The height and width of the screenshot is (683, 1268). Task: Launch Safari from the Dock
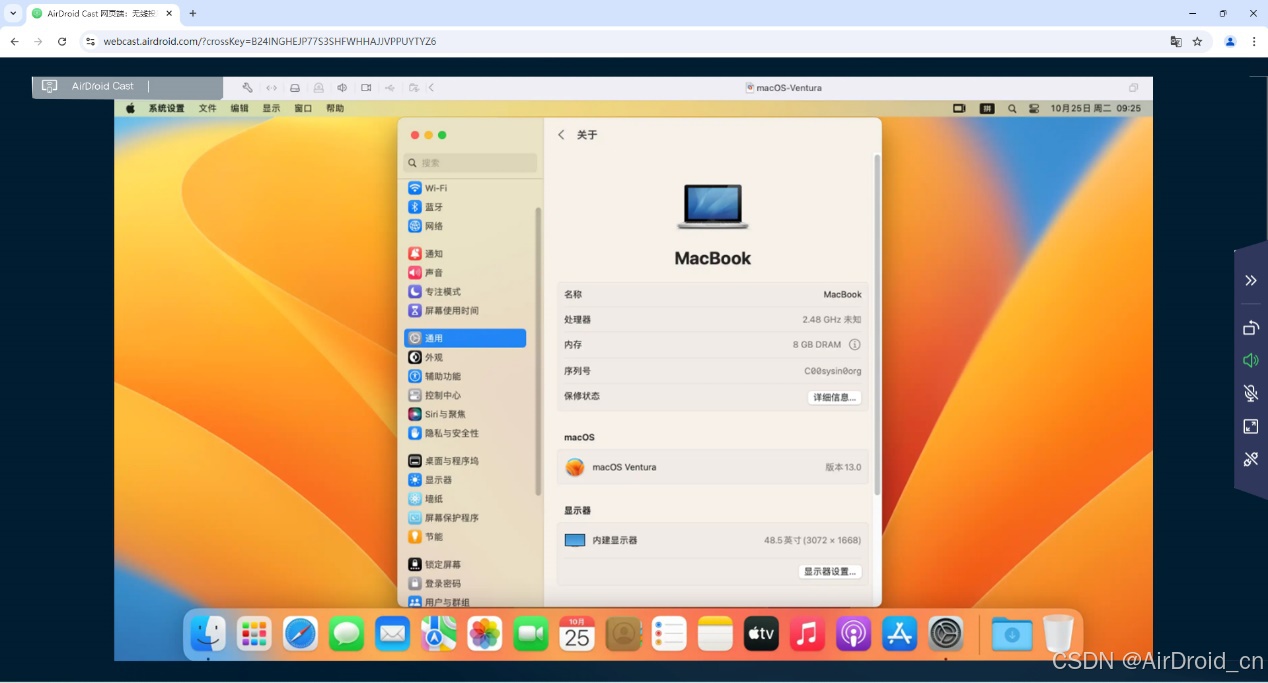tap(300, 633)
